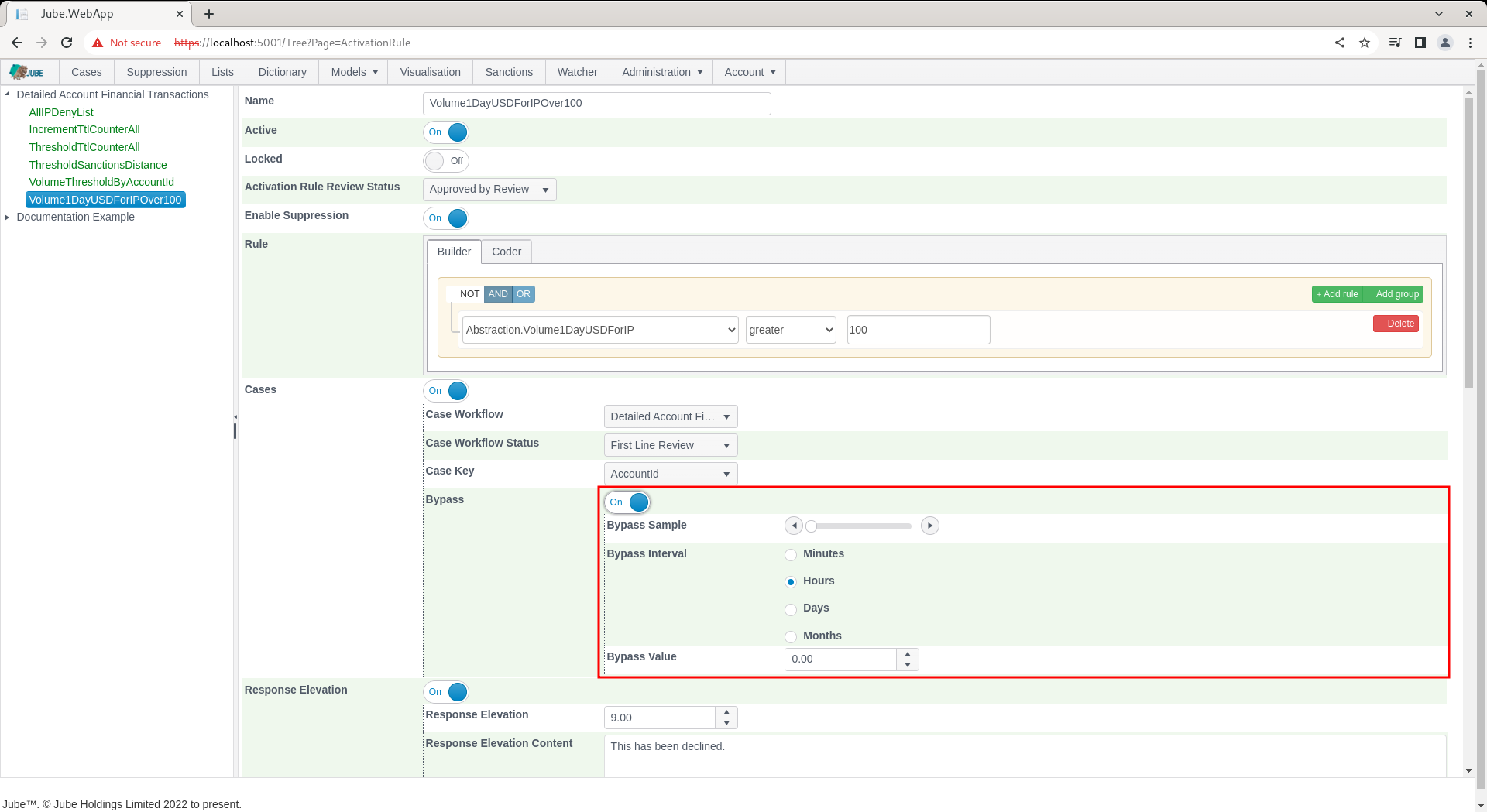Image resolution: width=1487 pixels, height=812 pixels.
Task: Open the Dictionary menu item
Action: click(x=283, y=72)
